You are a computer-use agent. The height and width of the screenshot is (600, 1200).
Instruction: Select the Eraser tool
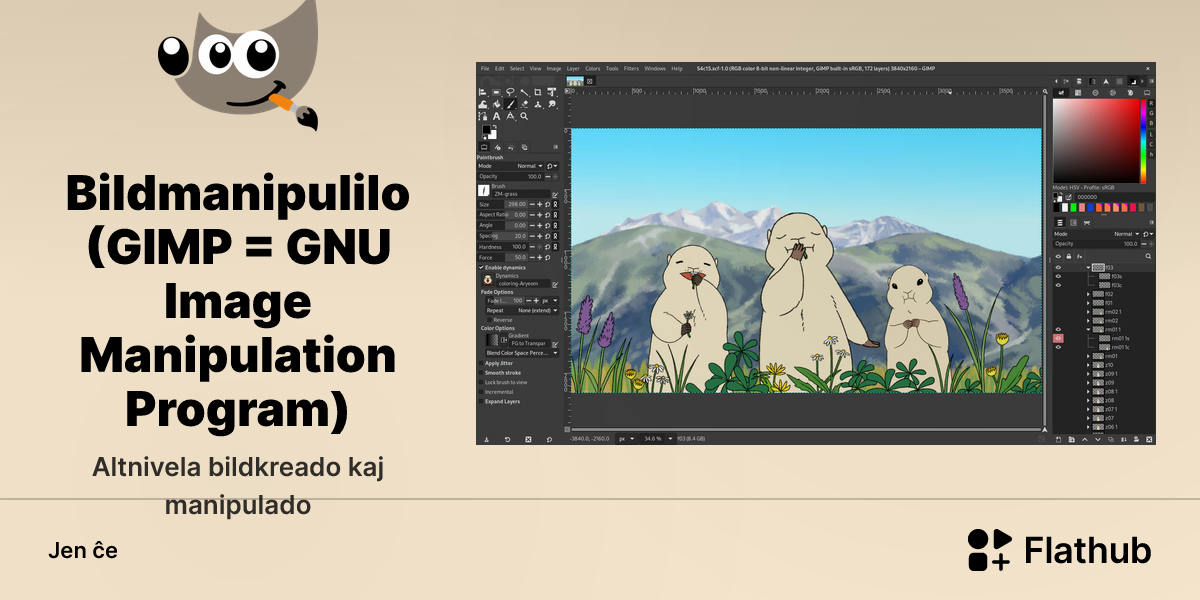(x=524, y=104)
